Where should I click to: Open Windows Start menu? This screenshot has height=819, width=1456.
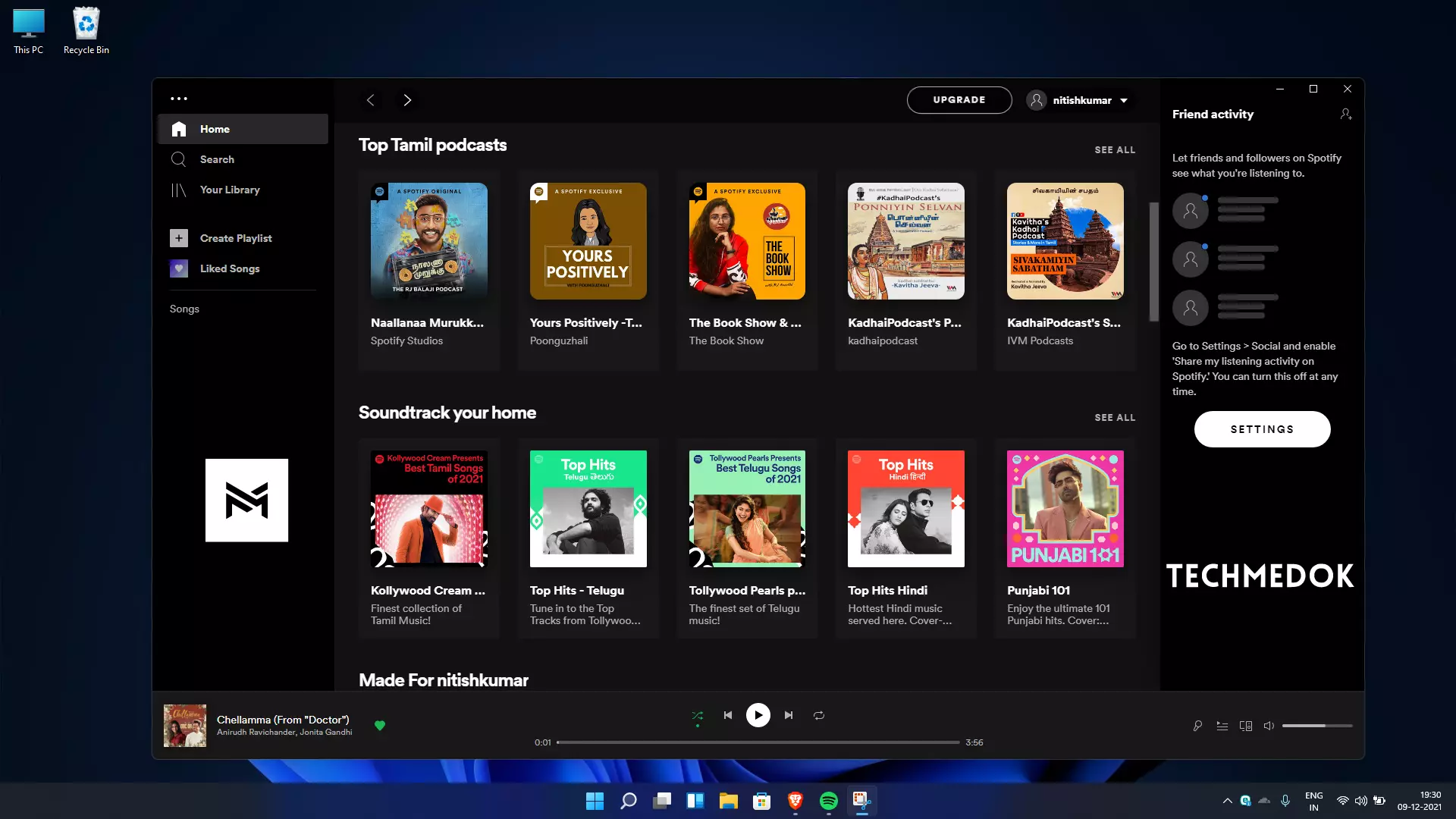click(x=595, y=801)
